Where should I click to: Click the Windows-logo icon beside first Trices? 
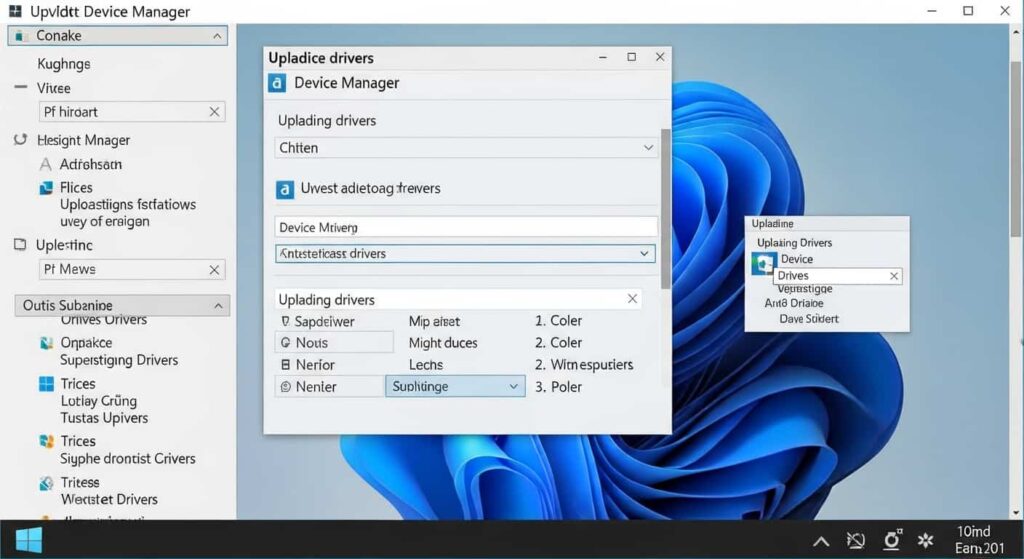[x=46, y=383]
